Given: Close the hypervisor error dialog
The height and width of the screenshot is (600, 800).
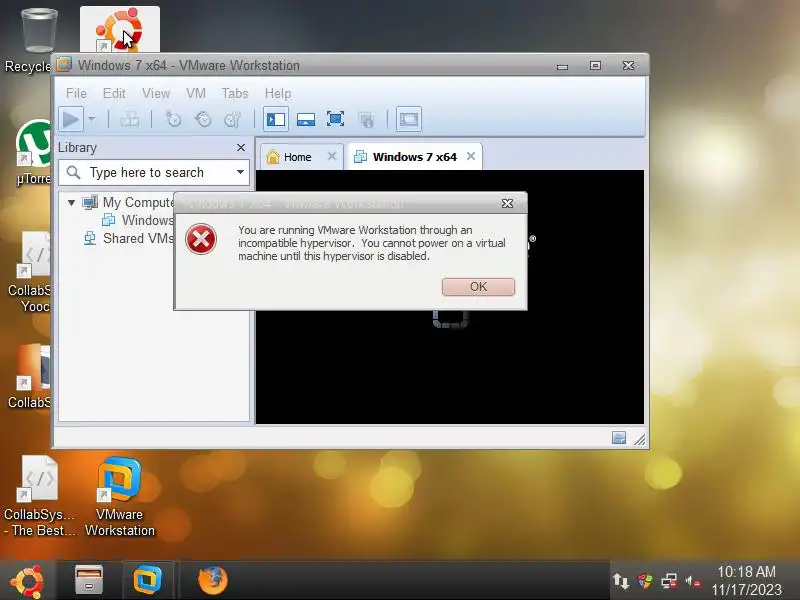Looking at the screenshot, I should [x=507, y=204].
